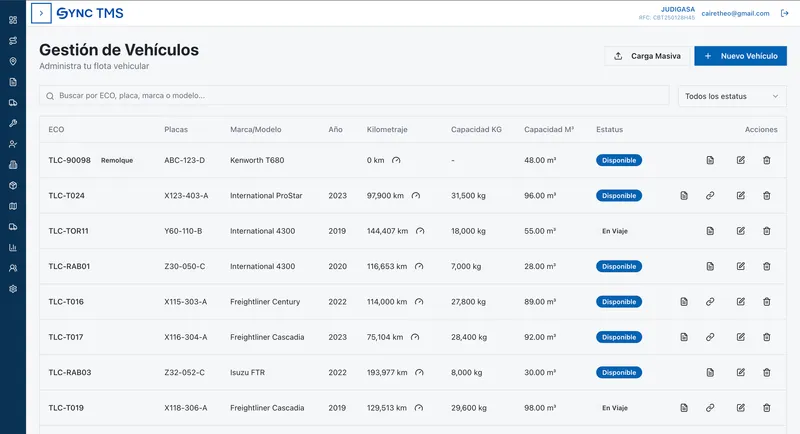Screen dimensions: 800x434
Task: Click the Disponible badge for TLC-RAB01
Action: click(x=619, y=266)
